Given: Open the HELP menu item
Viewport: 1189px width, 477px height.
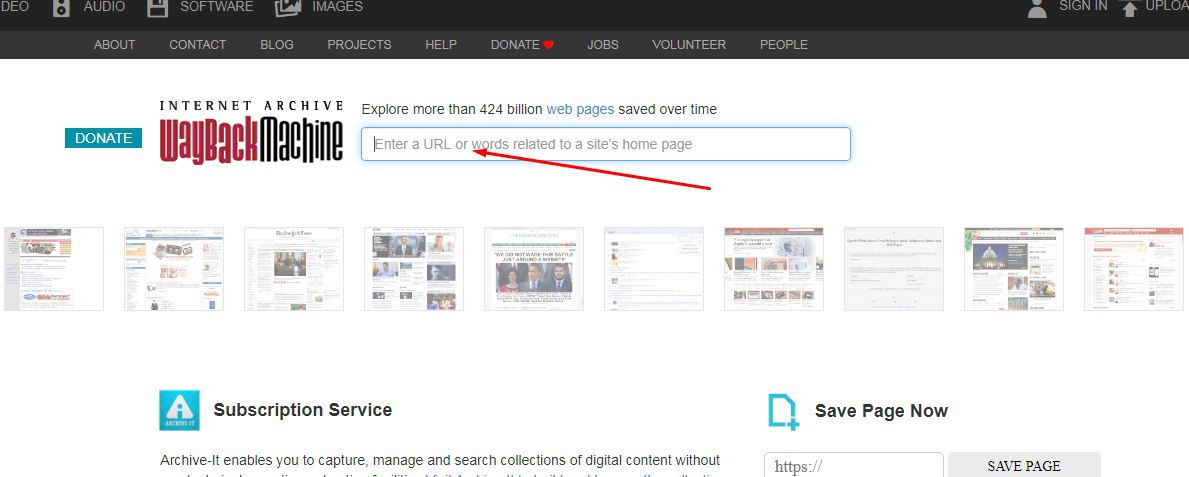Looking at the screenshot, I should 441,45.
